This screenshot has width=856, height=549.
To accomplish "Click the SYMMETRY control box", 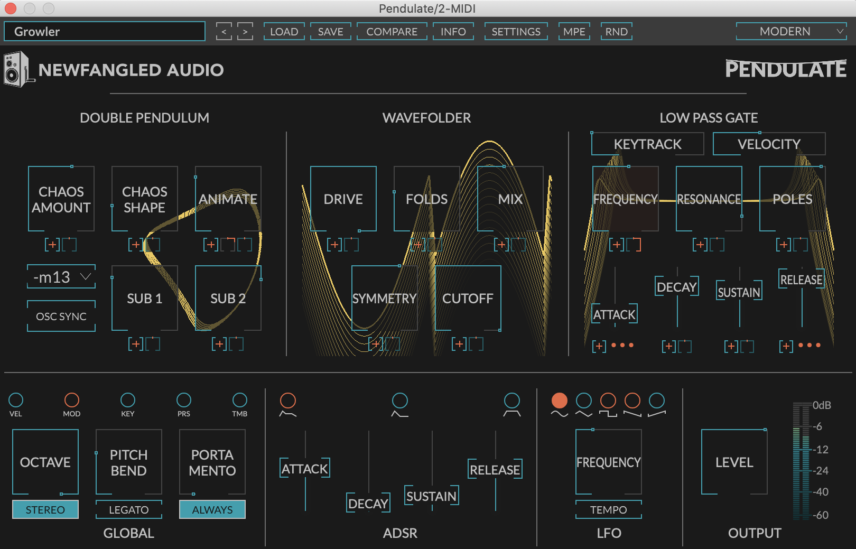I will [x=384, y=298].
